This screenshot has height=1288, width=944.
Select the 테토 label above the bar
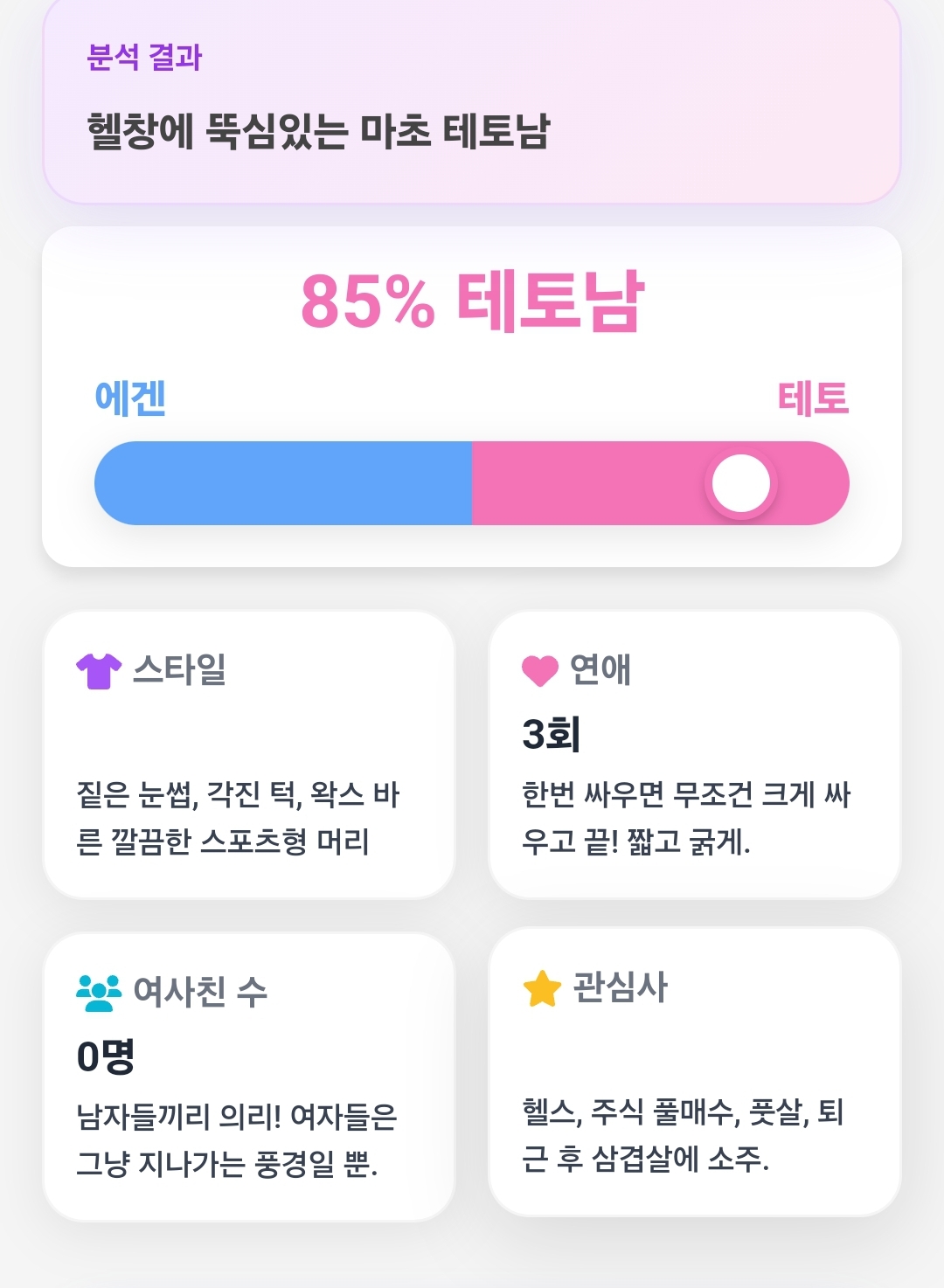coord(814,398)
